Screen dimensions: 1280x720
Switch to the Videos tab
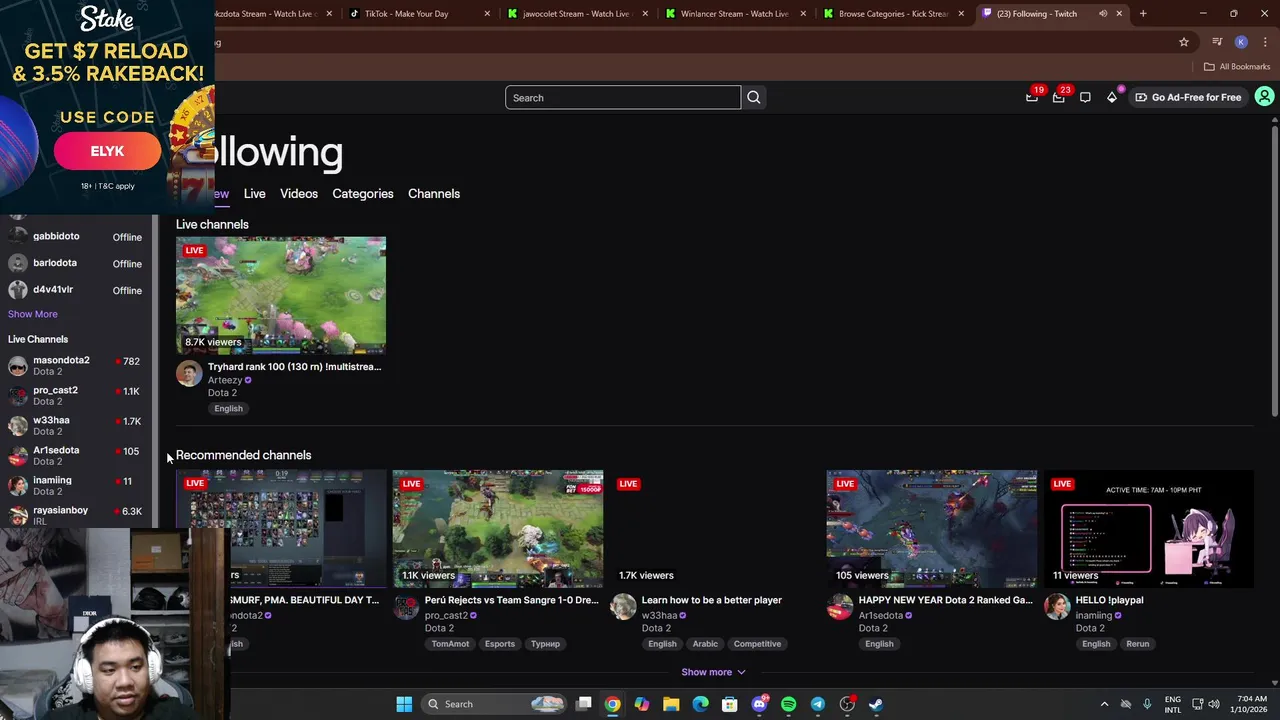click(299, 193)
